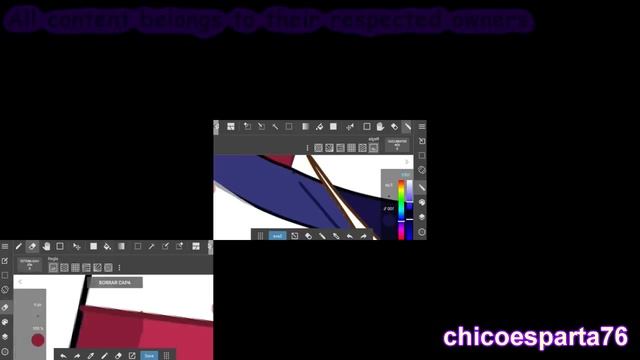Select Move tool in lower-left window toolbar
The height and width of the screenshot is (360, 640).
(76, 246)
